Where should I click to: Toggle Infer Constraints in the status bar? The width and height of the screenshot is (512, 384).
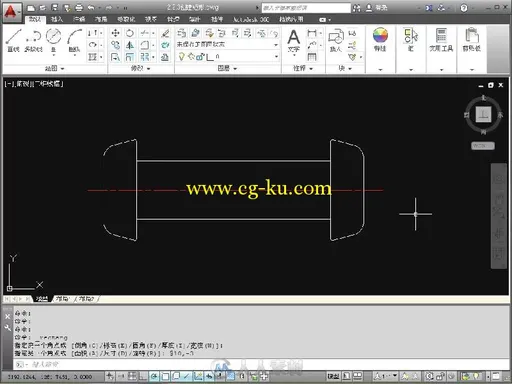click(x=110, y=376)
